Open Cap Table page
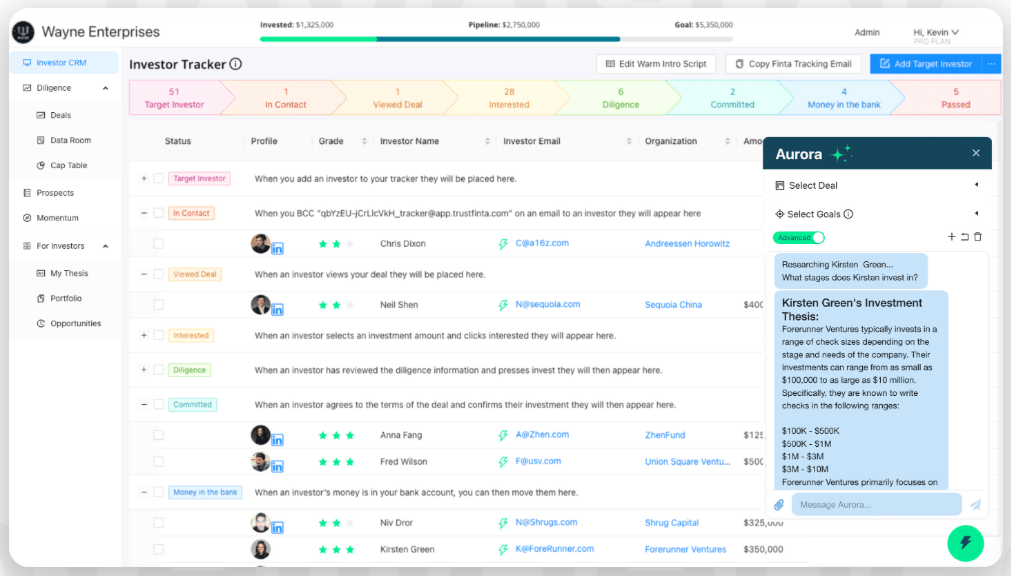1011x576 pixels. [x=68, y=165]
